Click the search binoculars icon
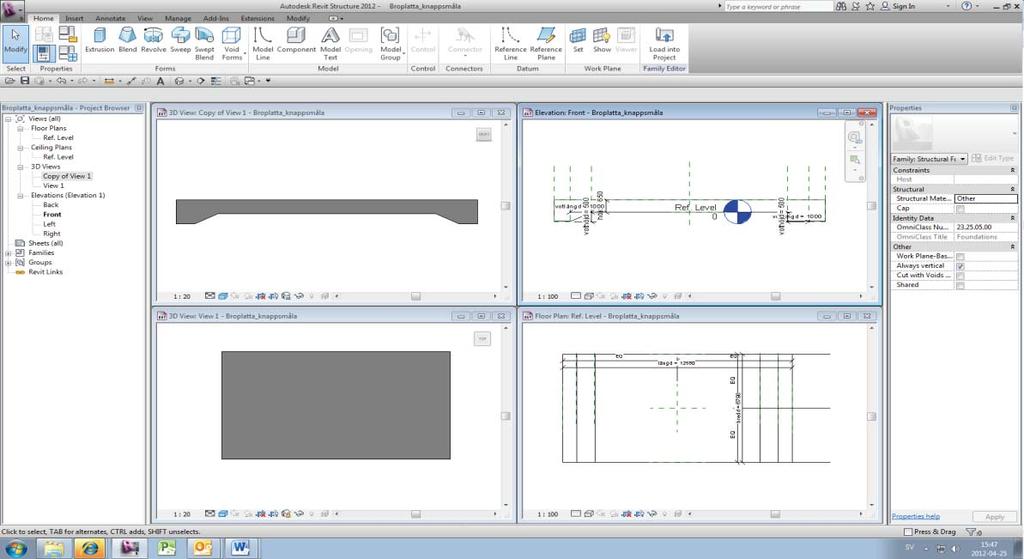Screen dimensions: 1024x559 (841, 6)
